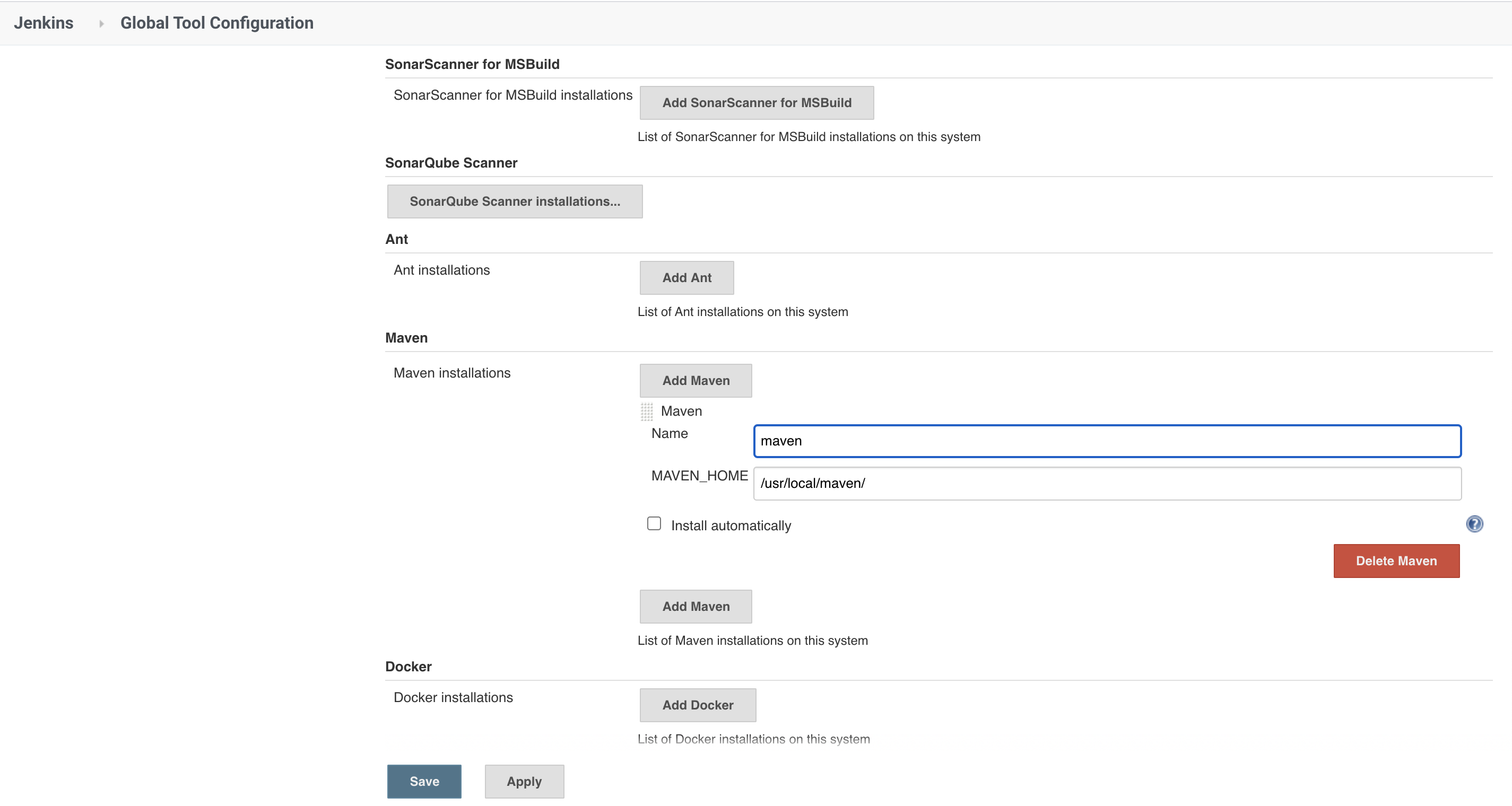The width and height of the screenshot is (1512, 806).
Task: Focus the Maven Name input field
Action: [1107, 441]
